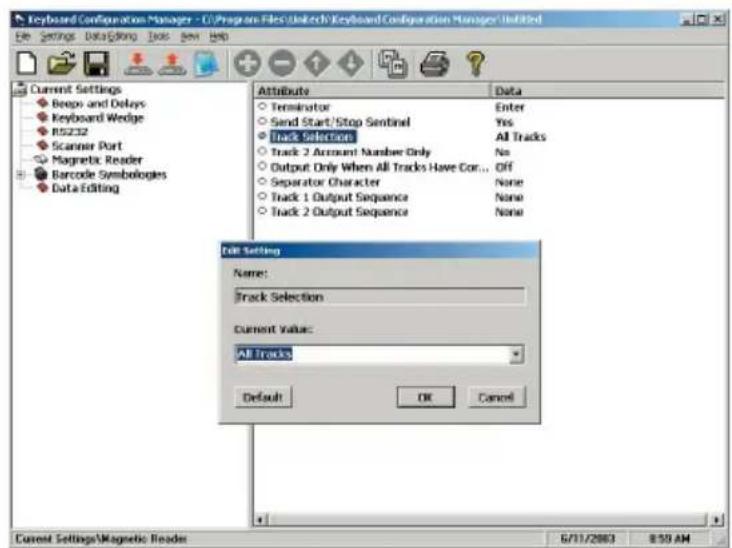
Task: Click the 'All Tracks' value in Data column
Action: pos(521,137)
